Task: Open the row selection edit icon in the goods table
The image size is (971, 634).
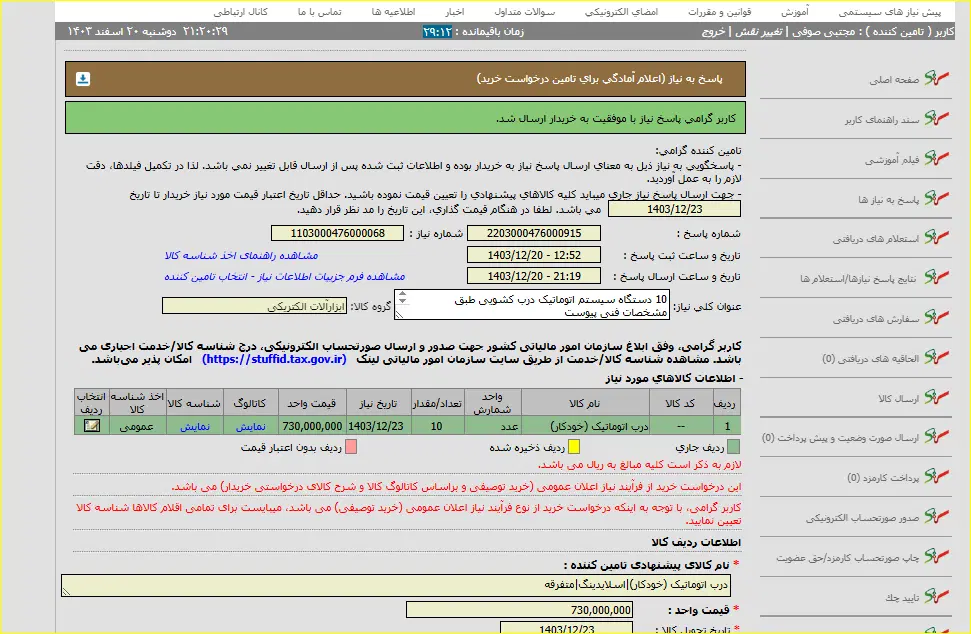Action: (x=92, y=425)
